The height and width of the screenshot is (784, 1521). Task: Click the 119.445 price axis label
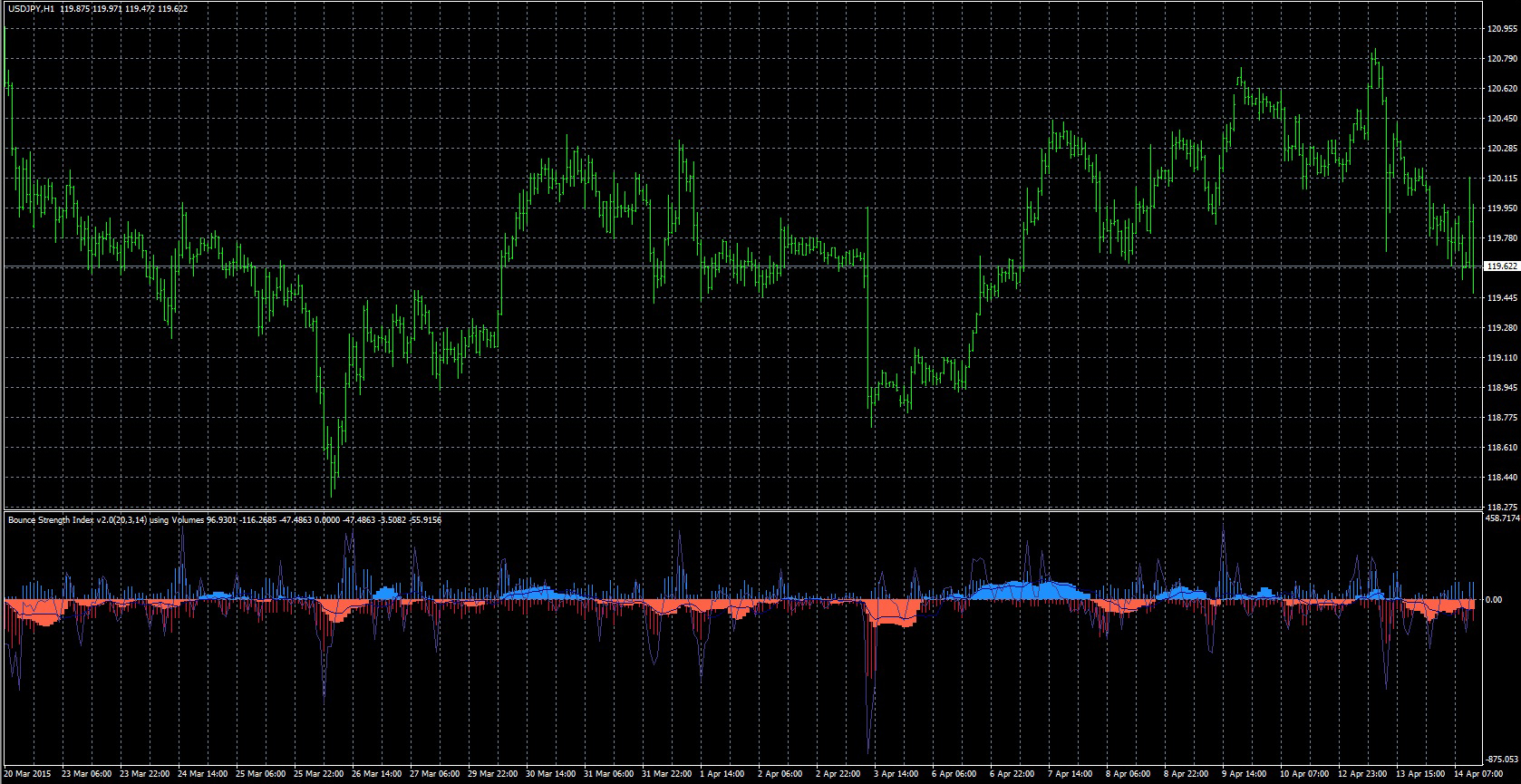(x=1501, y=298)
